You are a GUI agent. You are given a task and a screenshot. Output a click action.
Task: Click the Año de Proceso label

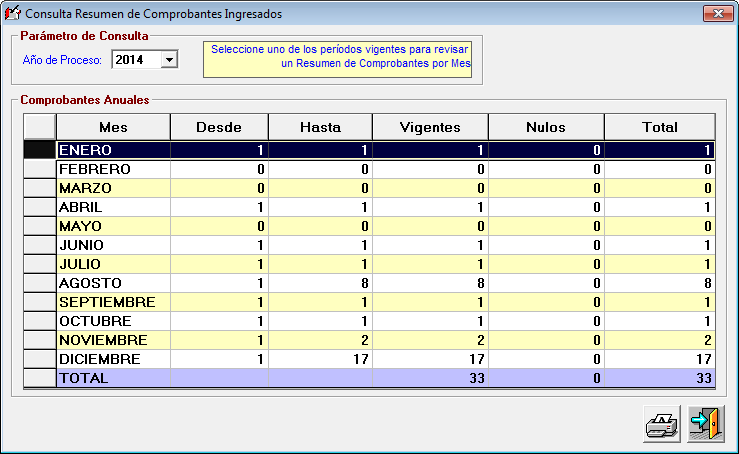pos(62,60)
